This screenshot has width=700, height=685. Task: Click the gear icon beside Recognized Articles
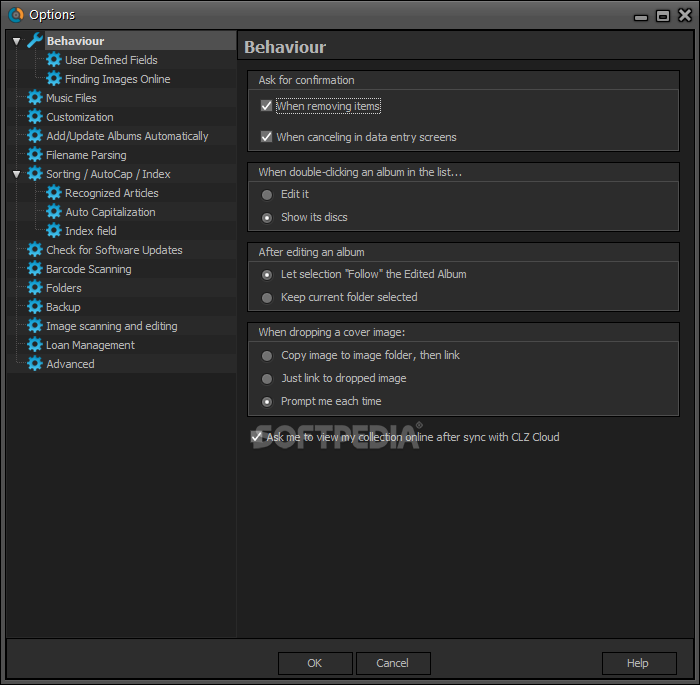pyautogui.click(x=54, y=193)
